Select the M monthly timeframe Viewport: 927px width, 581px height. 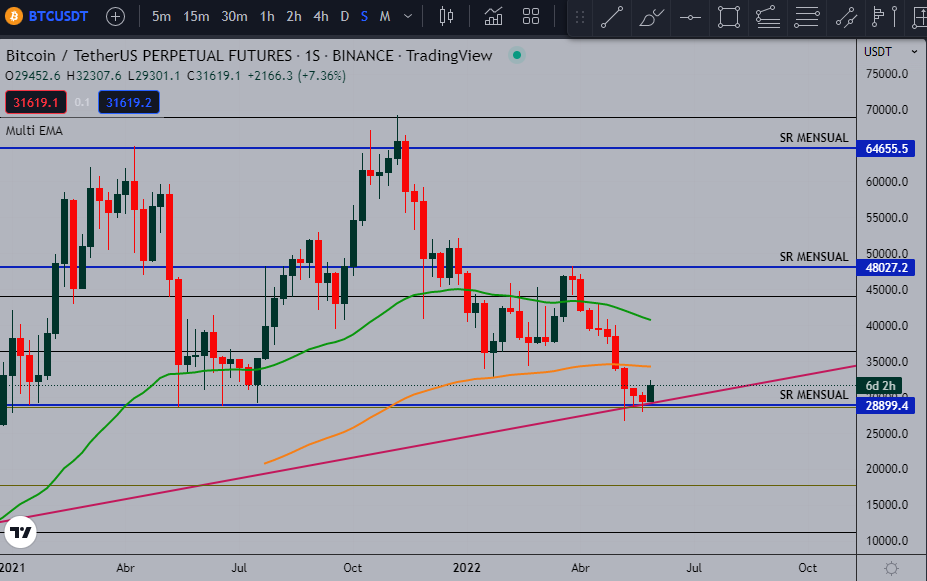point(385,17)
